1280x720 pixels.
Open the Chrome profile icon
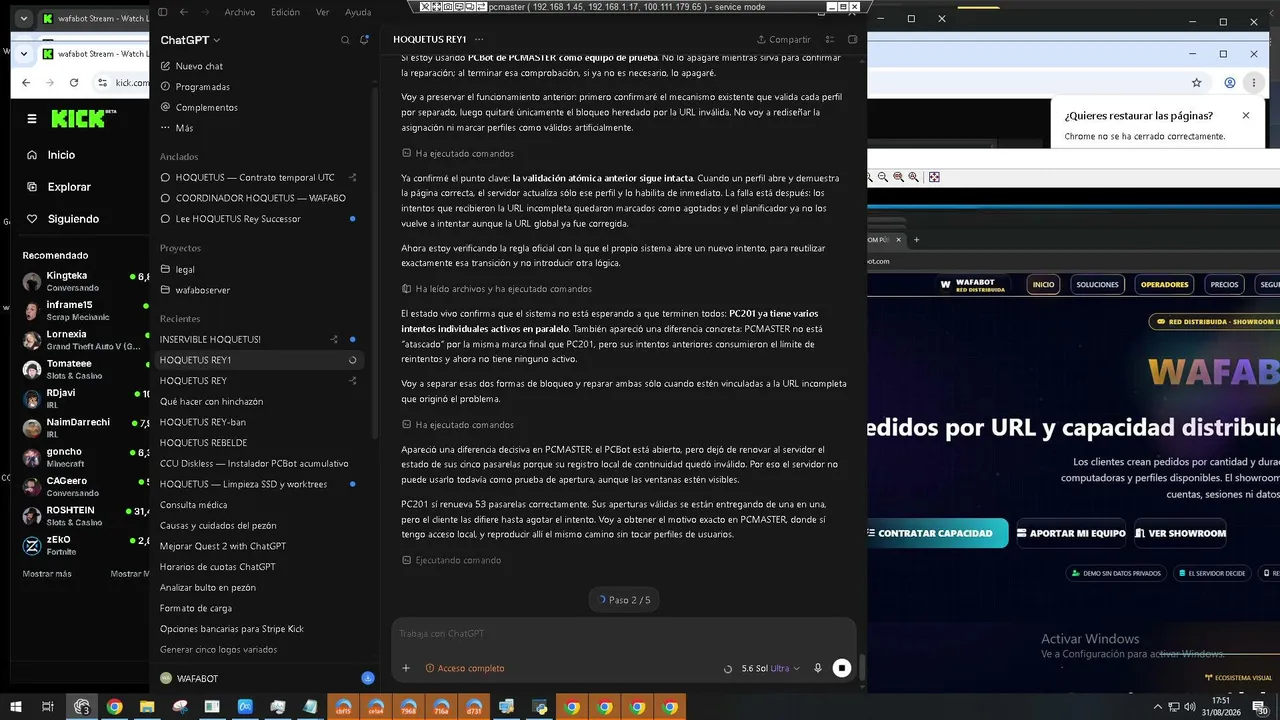1230,83
